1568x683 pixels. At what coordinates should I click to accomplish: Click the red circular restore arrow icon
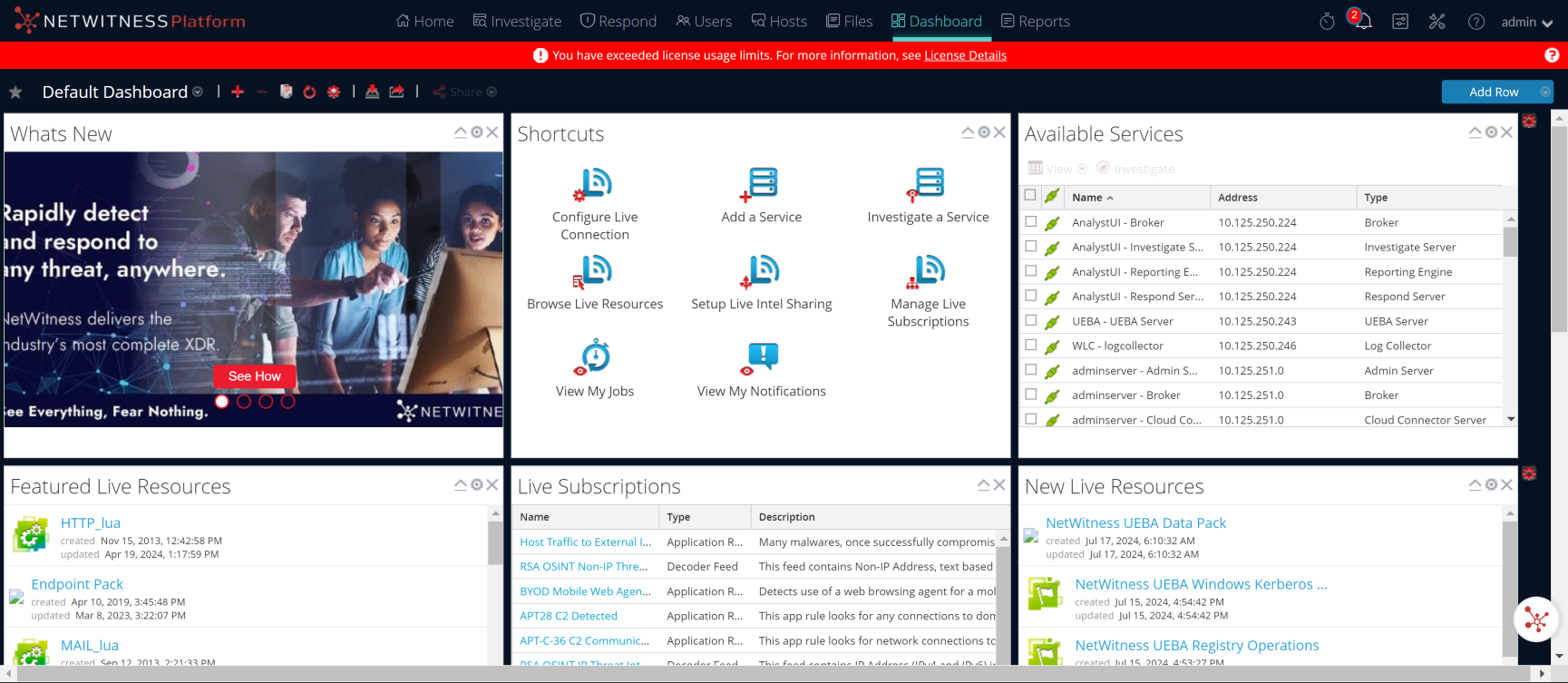point(309,92)
